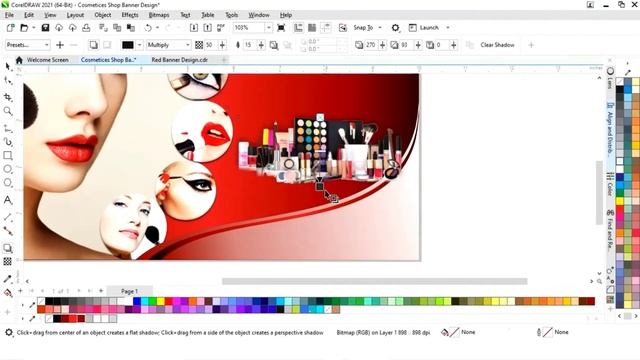
Task: Enable the drop shadow mode button
Action: tap(93, 45)
